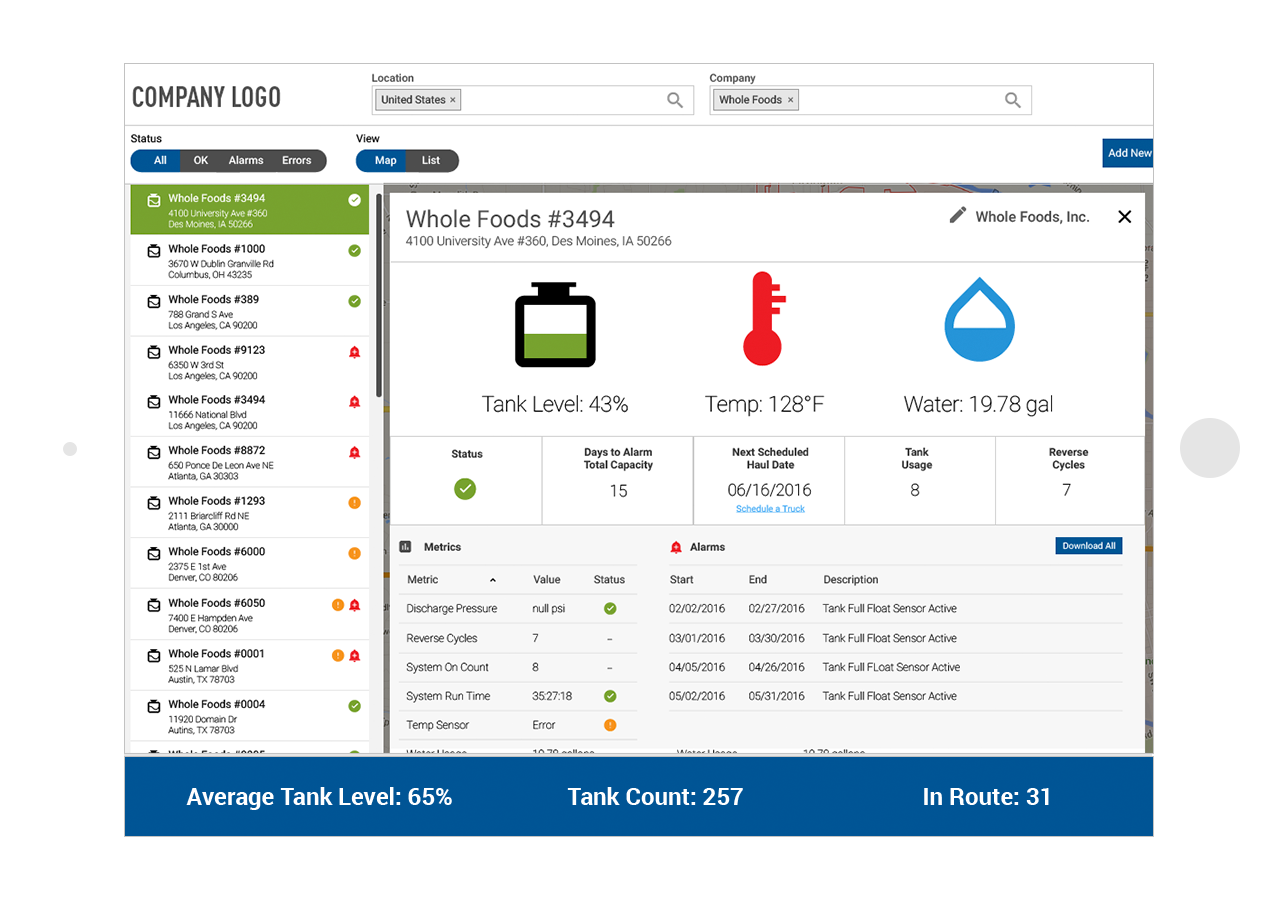Switch to List view
This screenshot has width=1273, height=900.
pyautogui.click(x=431, y=160)
